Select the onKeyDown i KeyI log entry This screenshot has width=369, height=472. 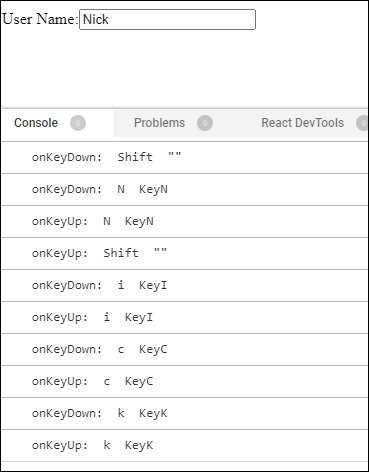point(184,285)
